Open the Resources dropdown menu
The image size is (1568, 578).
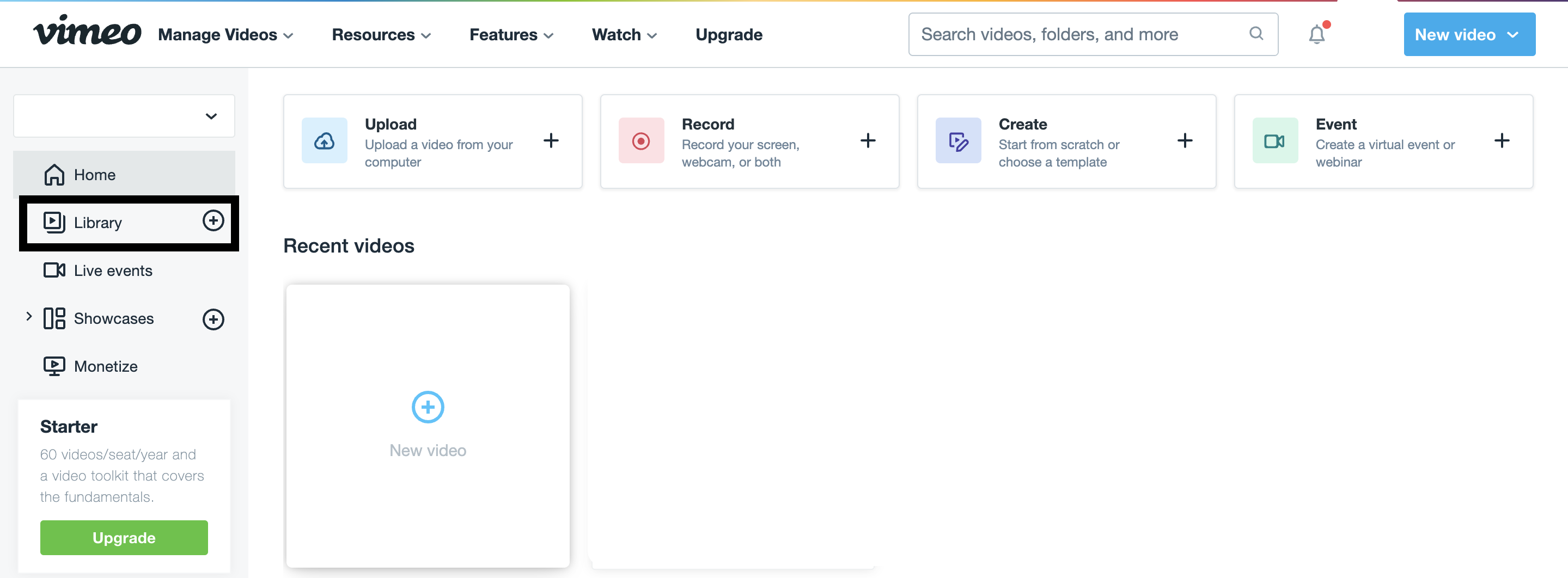tap(382, 35)
